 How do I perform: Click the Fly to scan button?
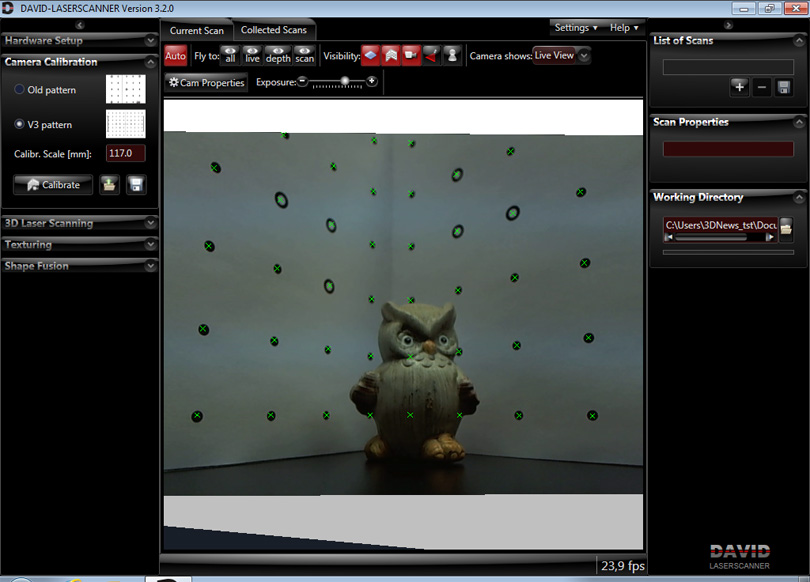point(304,55)
